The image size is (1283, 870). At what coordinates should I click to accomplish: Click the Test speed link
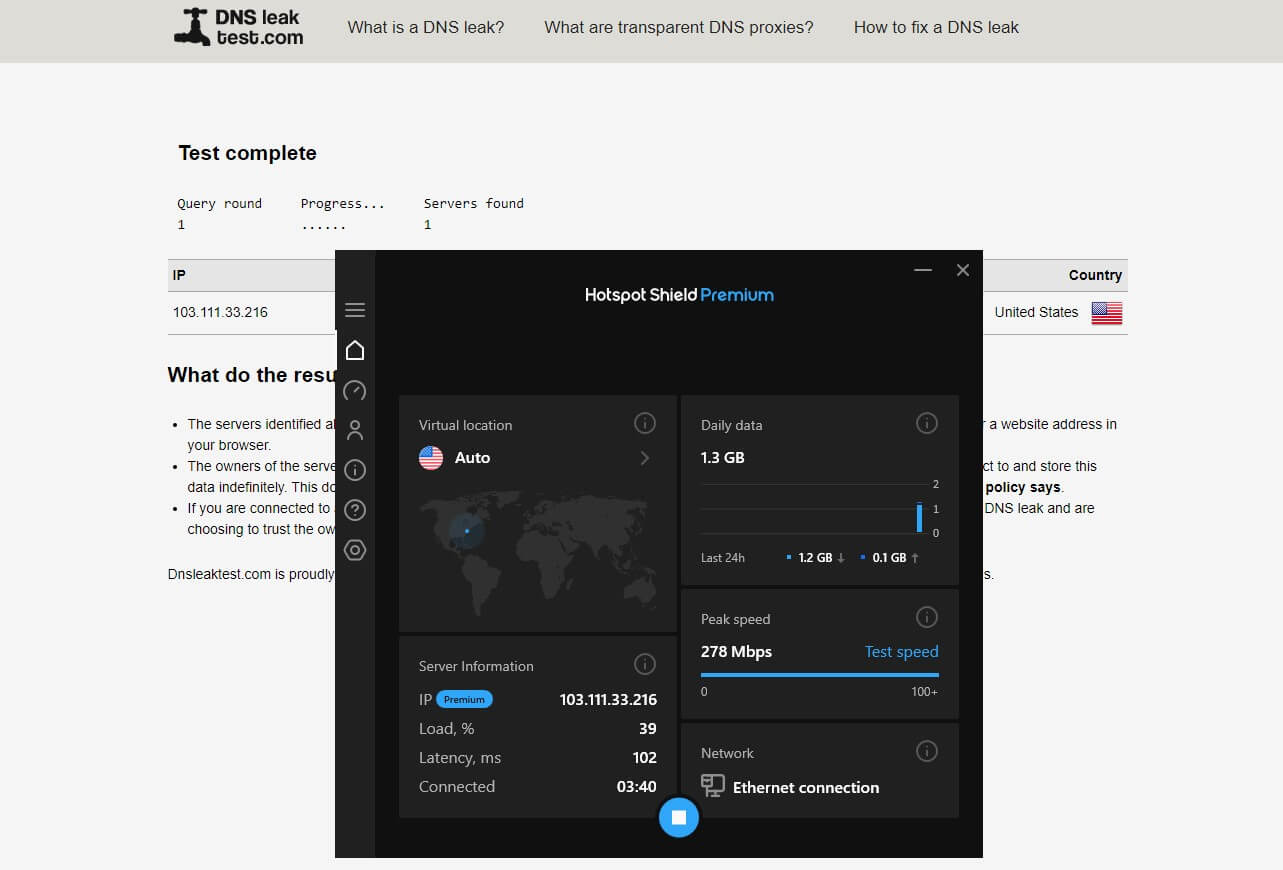[901, 652]
